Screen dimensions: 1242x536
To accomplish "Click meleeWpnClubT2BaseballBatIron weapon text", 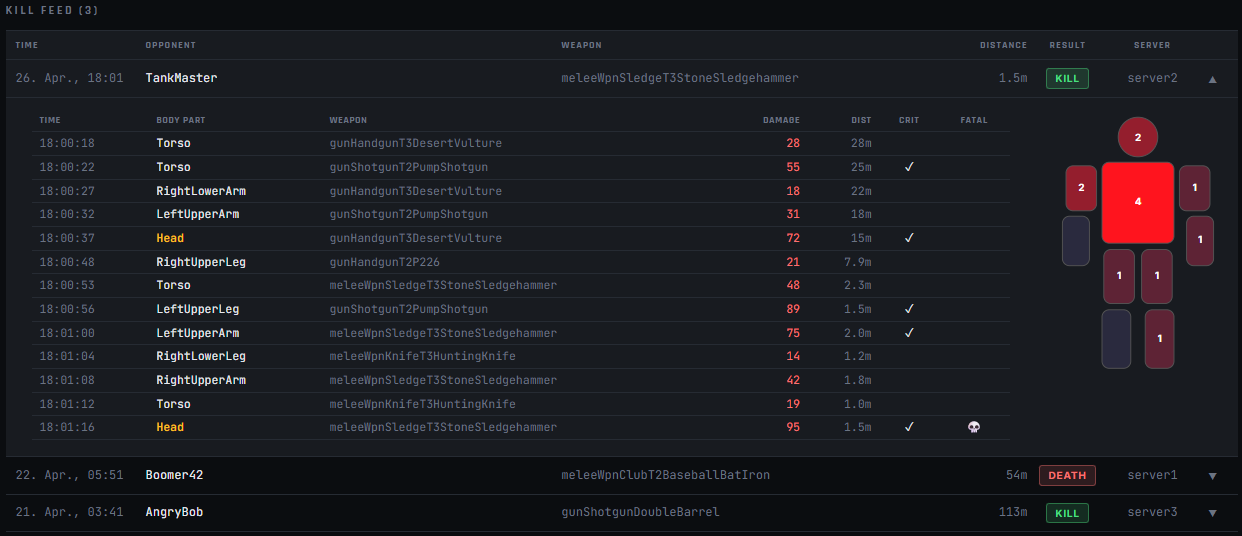I will [x=666, y=476].
